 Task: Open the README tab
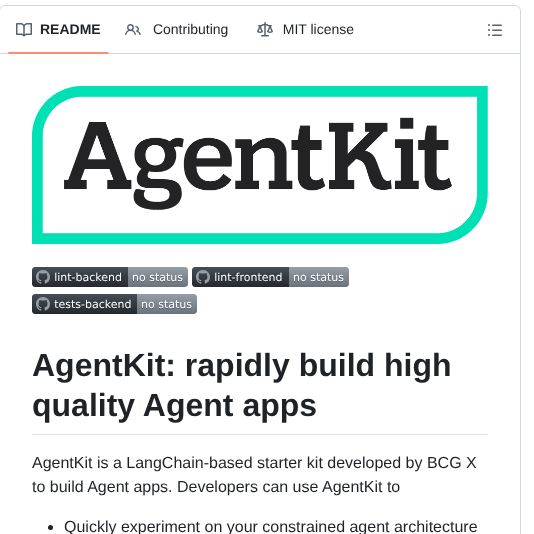click(x=58, y=30)
